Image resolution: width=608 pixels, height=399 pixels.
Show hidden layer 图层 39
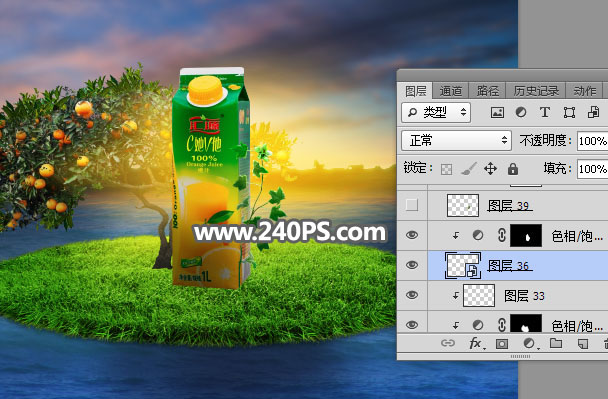pyautogui.click(x=412, y=205)
